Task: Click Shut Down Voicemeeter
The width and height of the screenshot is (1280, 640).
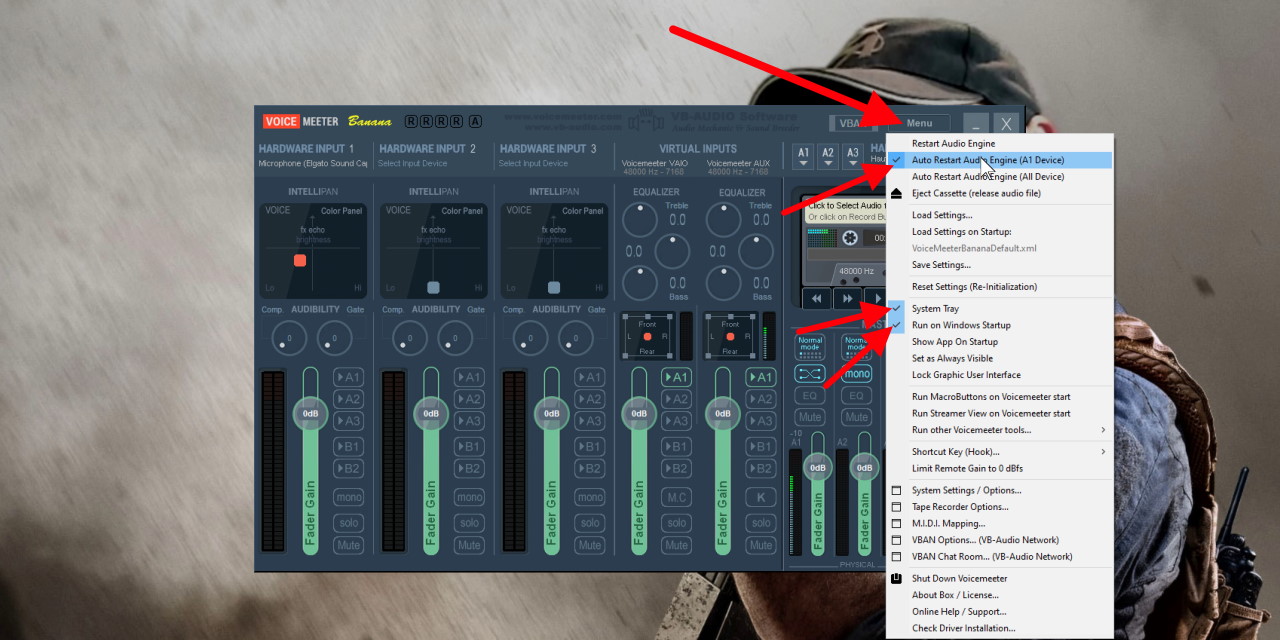Action: [959, 578]
